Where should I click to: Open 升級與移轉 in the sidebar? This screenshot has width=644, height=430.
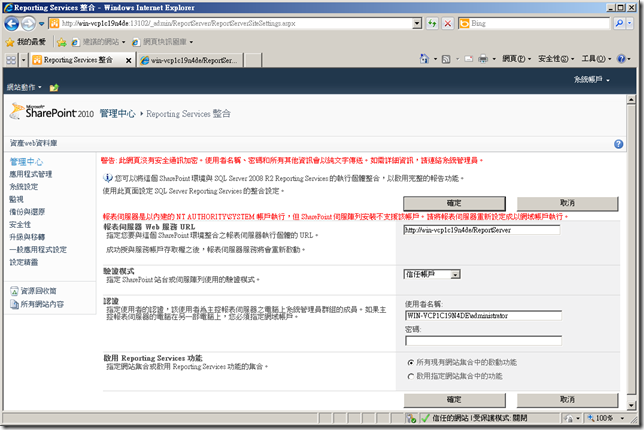pyautogui.click(x=27, y=237)
